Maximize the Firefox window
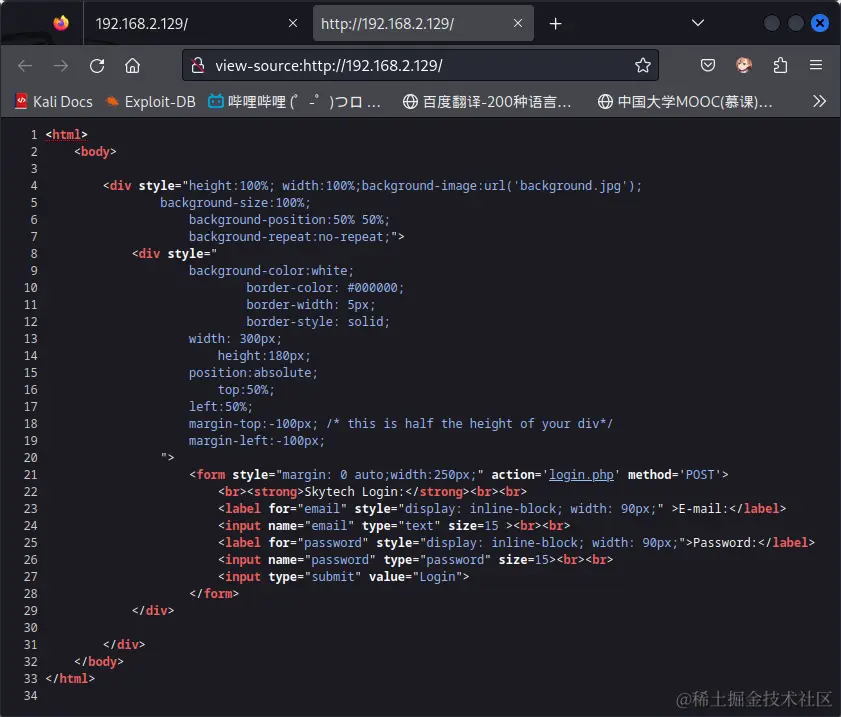This screenshot has height=717, width=841. 795,23
